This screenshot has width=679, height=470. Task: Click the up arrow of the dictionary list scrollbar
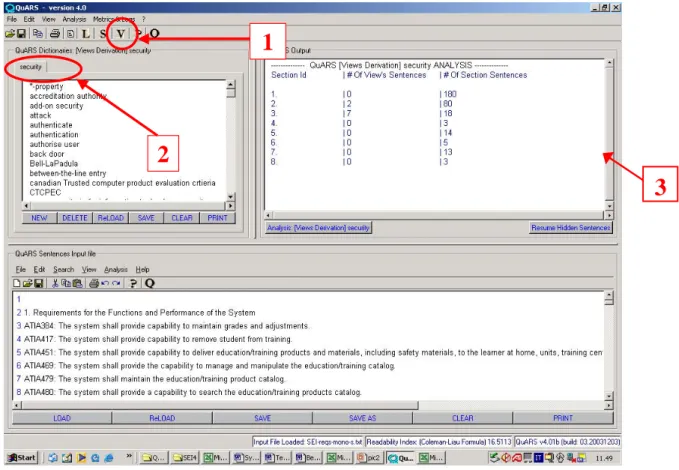coord(231,84)
